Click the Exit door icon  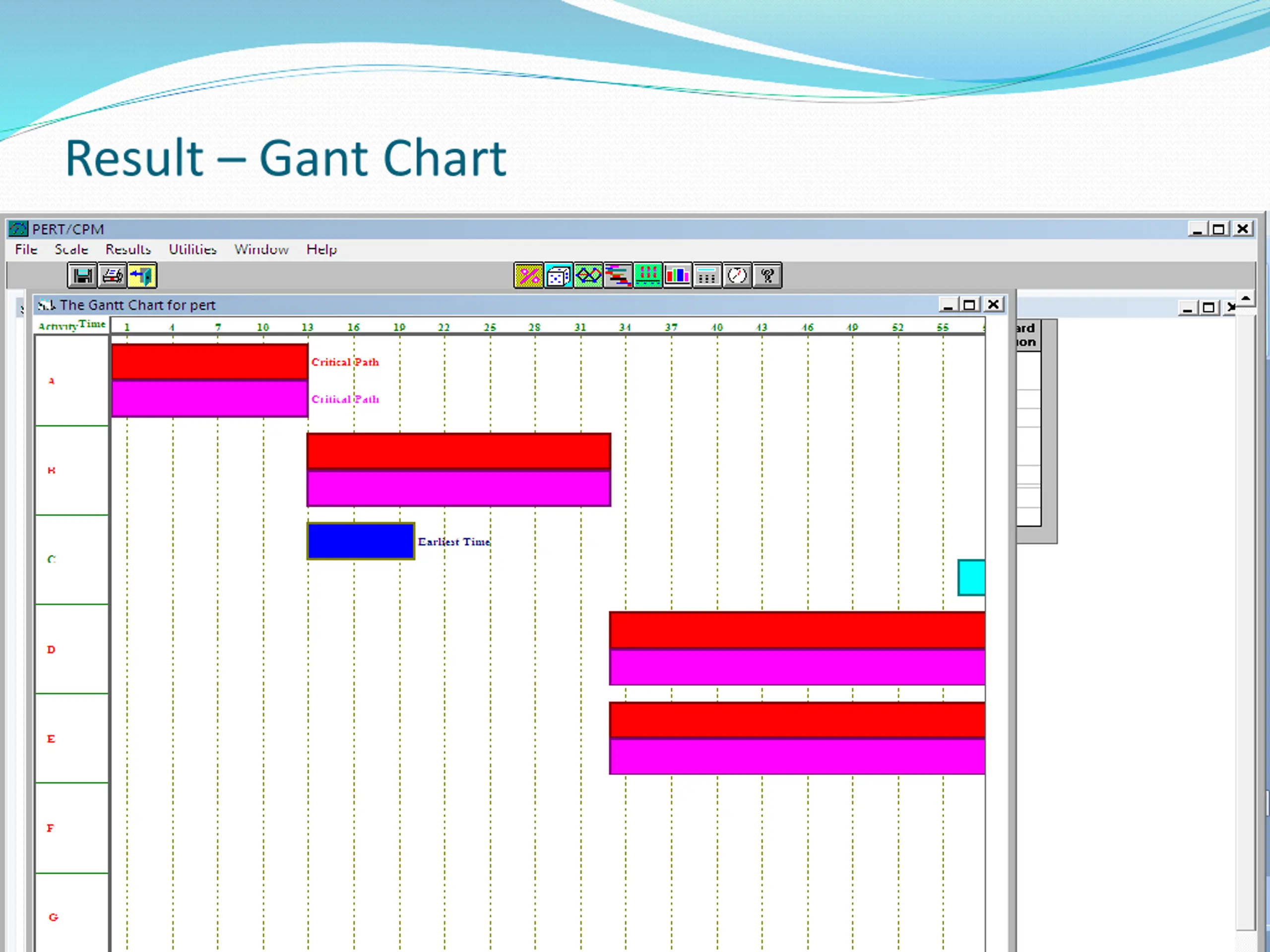pos(142,276)
